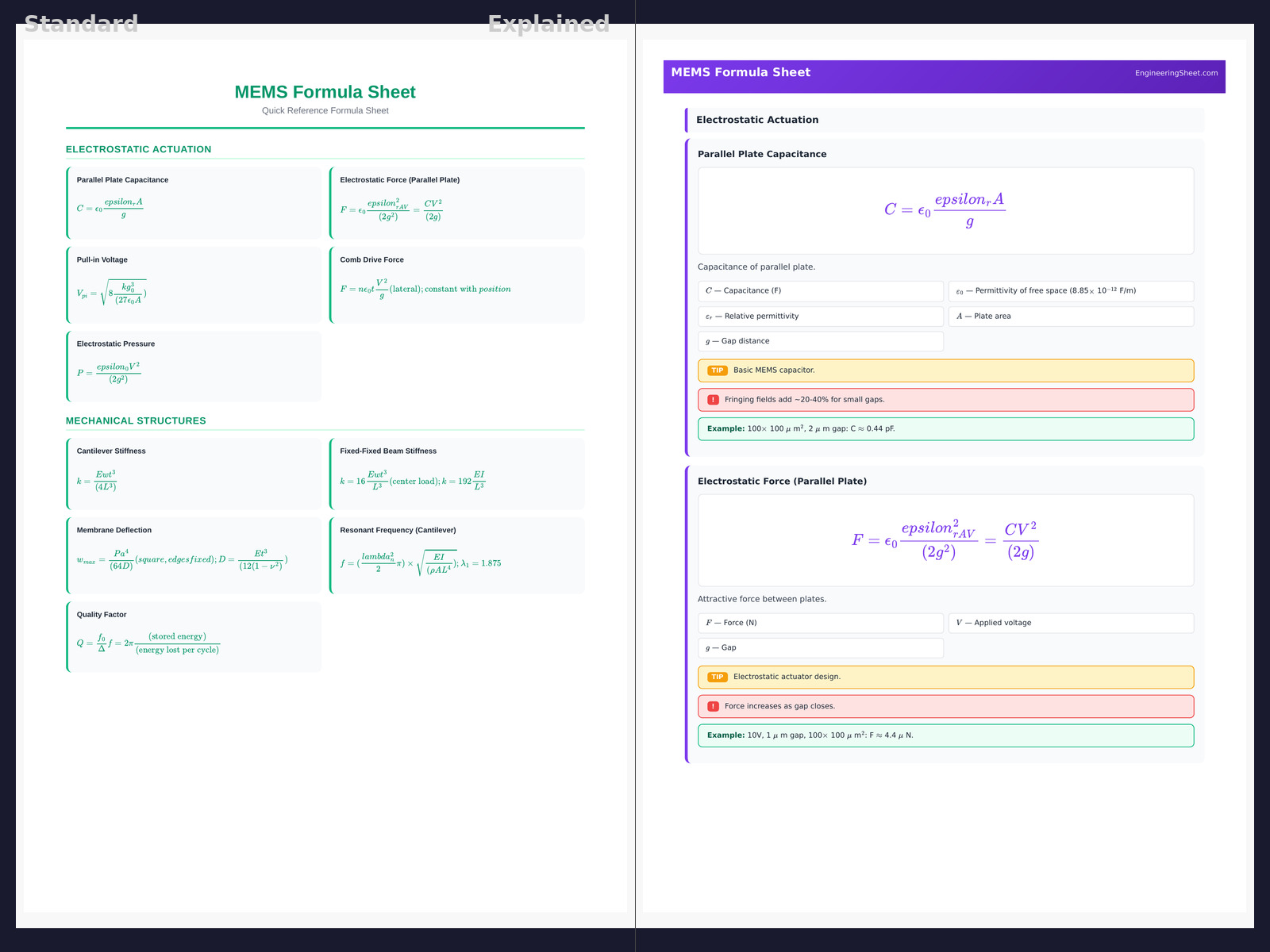Click the TIP badge beside Basic MEMS capacitor

pyautogui.click(x=717, y=370)
